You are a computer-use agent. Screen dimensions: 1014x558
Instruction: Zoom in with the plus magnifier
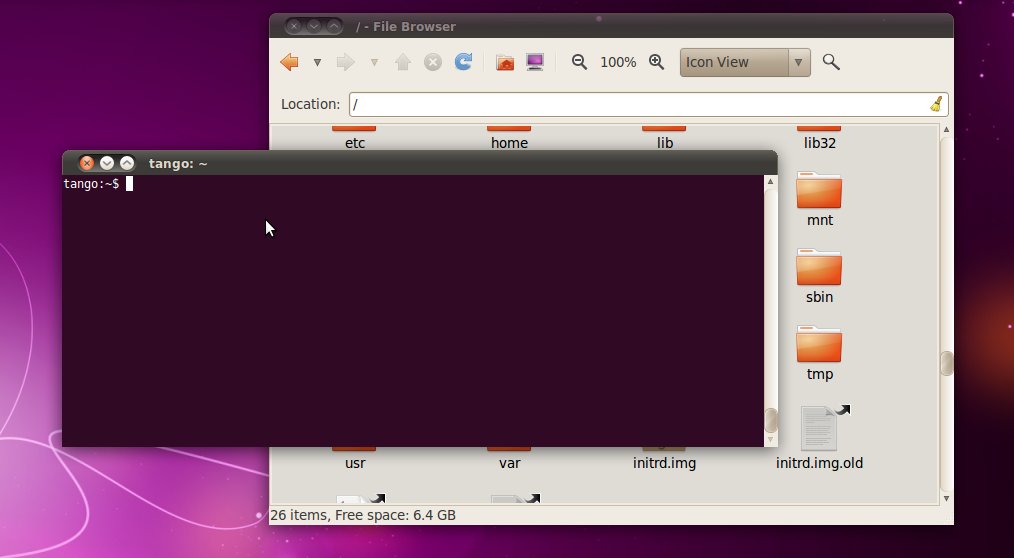click(x=656, y=62)
